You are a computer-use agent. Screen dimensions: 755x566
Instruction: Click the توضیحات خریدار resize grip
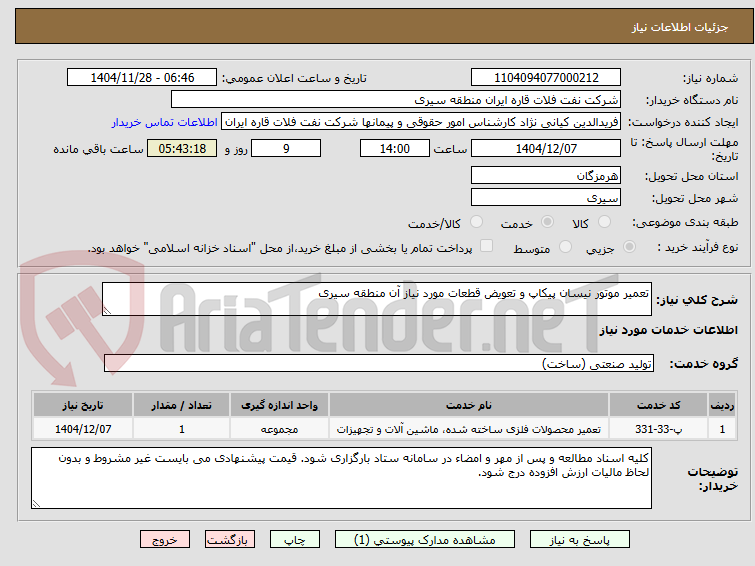(36, 504)
